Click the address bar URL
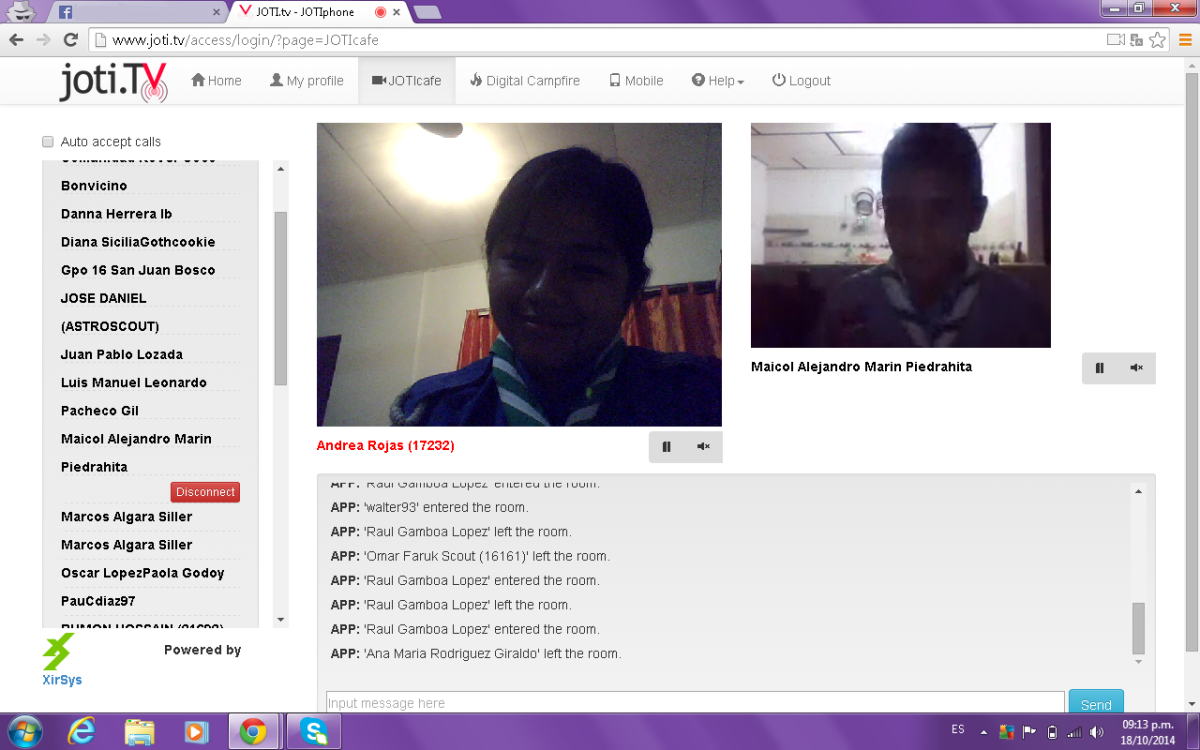 tap(245, 40)
